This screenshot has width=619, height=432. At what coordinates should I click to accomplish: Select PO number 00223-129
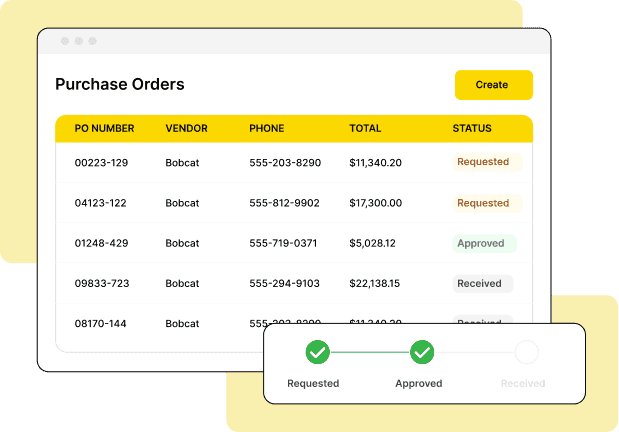click(x=101, y=163)
